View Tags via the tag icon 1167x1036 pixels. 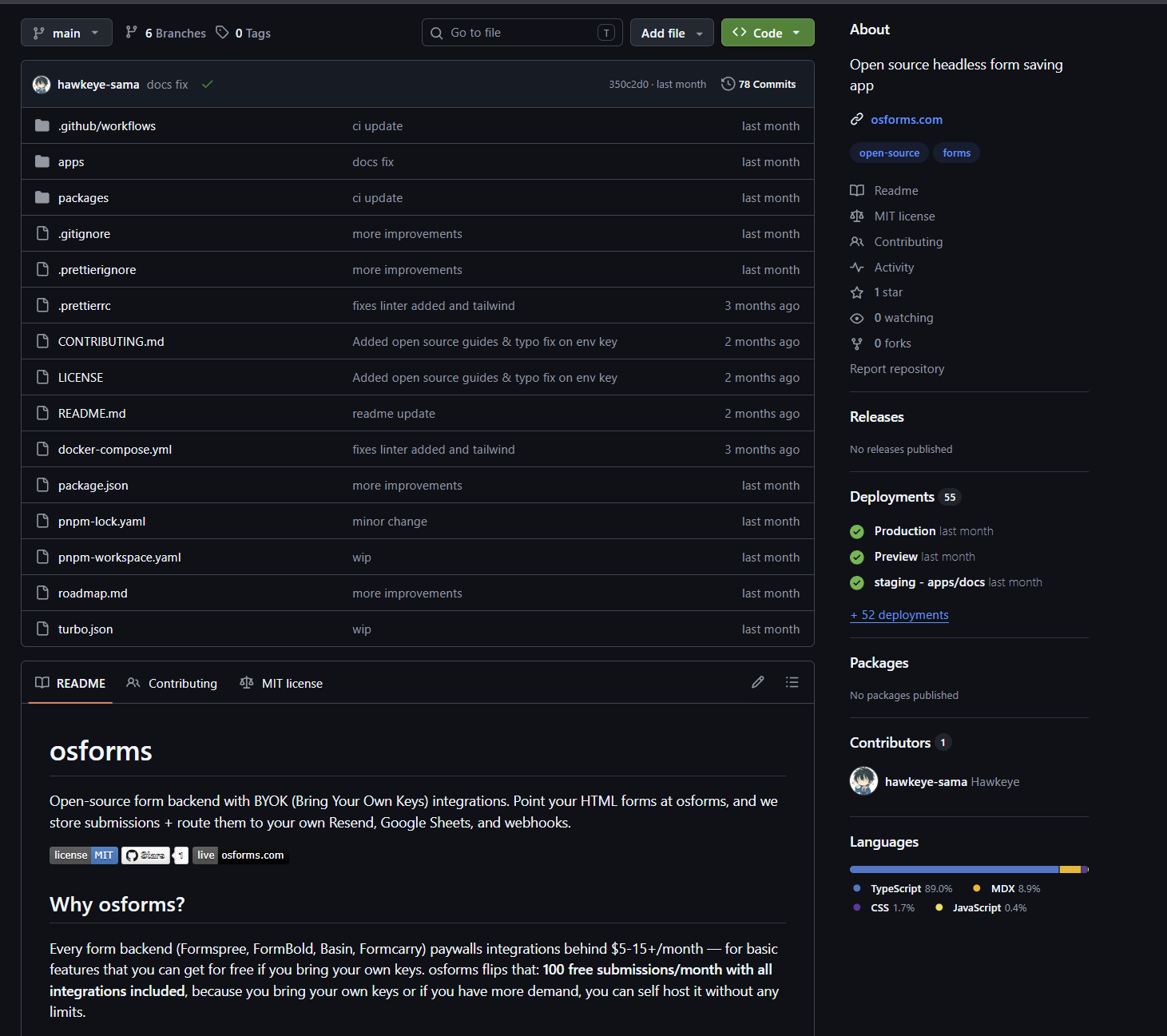click(223, 33)
